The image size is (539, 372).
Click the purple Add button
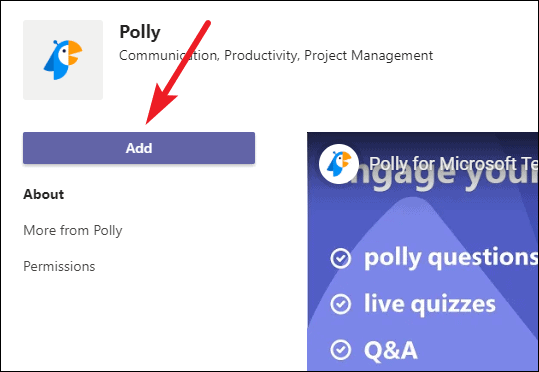click(x=139, y=148)
